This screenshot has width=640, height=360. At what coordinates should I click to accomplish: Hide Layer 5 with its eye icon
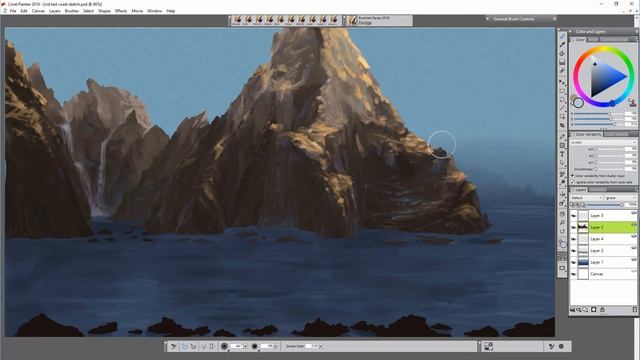tap(574, 215)
